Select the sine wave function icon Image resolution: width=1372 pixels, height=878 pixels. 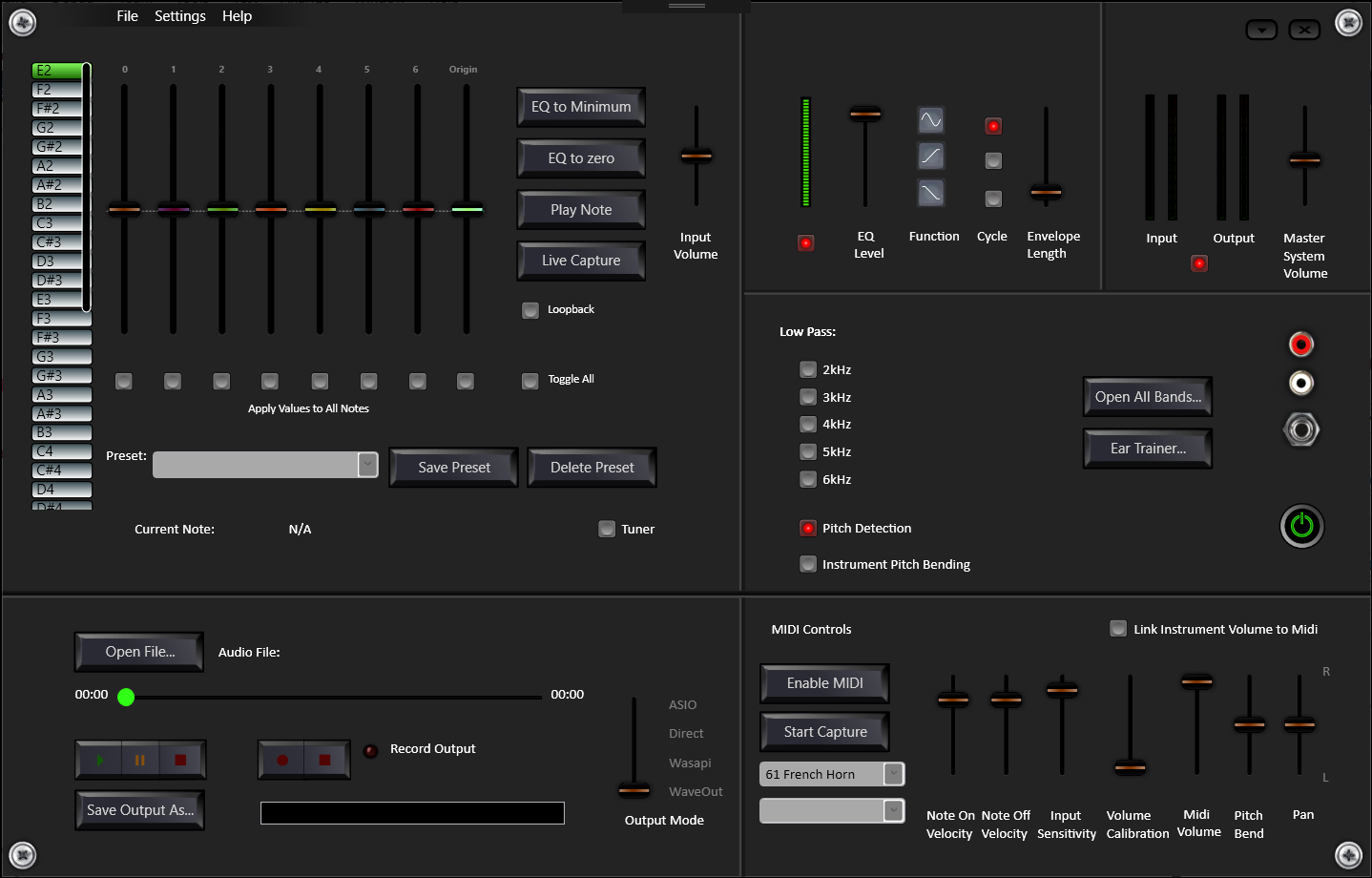tap(930, 120)
